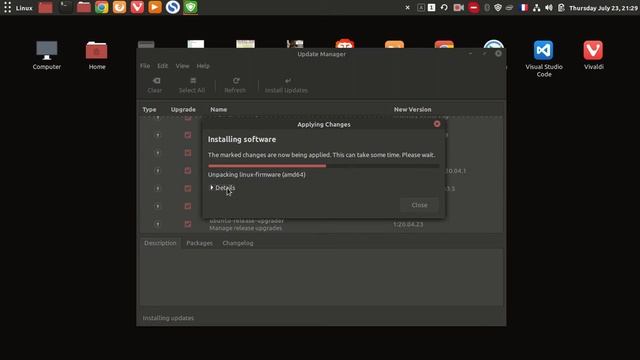This screenshot has width=640, height=360.
Task: Close the Applying Changes dialog with red X
Action: click(437, 124)
